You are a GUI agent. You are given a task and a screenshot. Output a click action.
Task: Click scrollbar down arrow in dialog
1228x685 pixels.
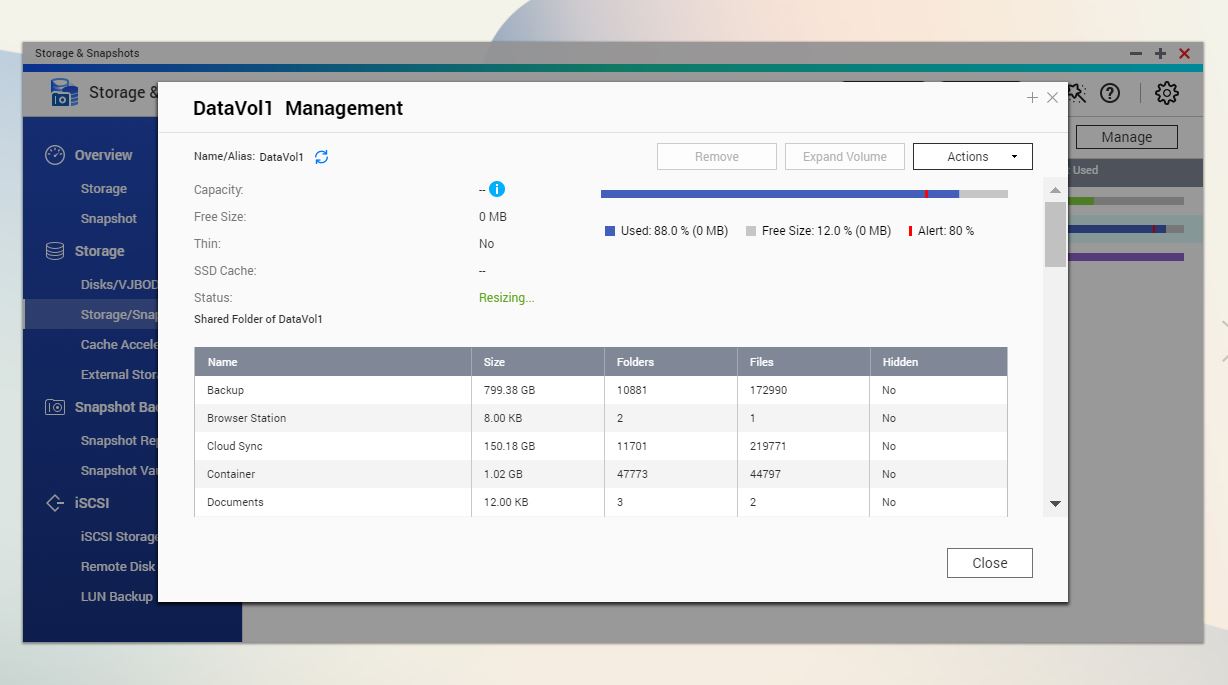[1055, 504]
